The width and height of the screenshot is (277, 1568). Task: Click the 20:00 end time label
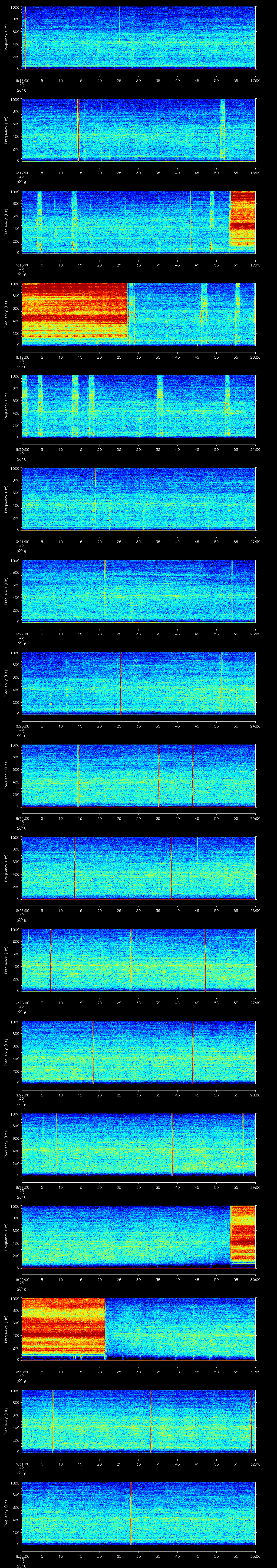[x=255, y=357]
